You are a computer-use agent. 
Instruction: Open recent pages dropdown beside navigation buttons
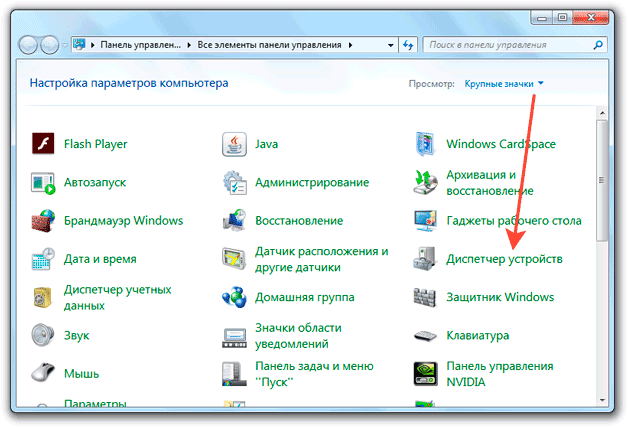point(65,45)
